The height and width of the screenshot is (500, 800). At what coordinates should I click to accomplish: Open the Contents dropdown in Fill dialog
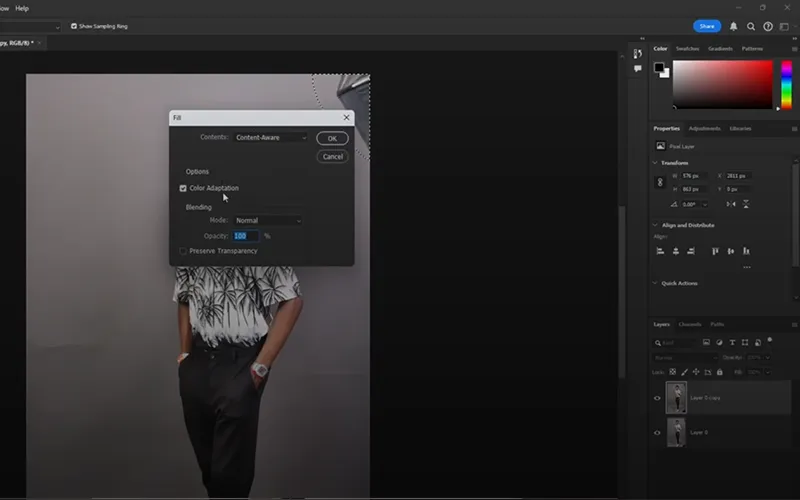tap(270, 137)
